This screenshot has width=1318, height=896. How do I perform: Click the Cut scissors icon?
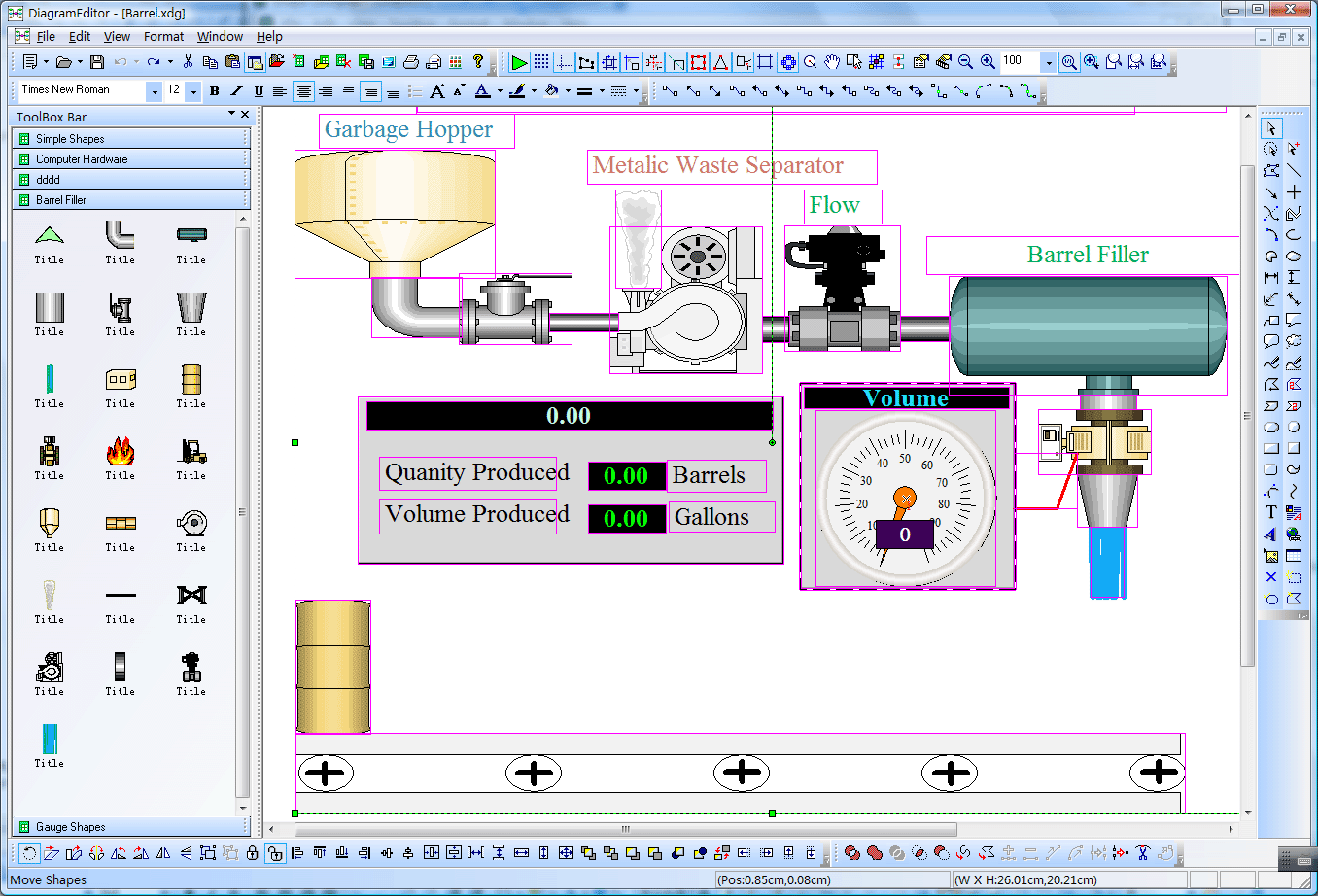(x=188, y=62)
